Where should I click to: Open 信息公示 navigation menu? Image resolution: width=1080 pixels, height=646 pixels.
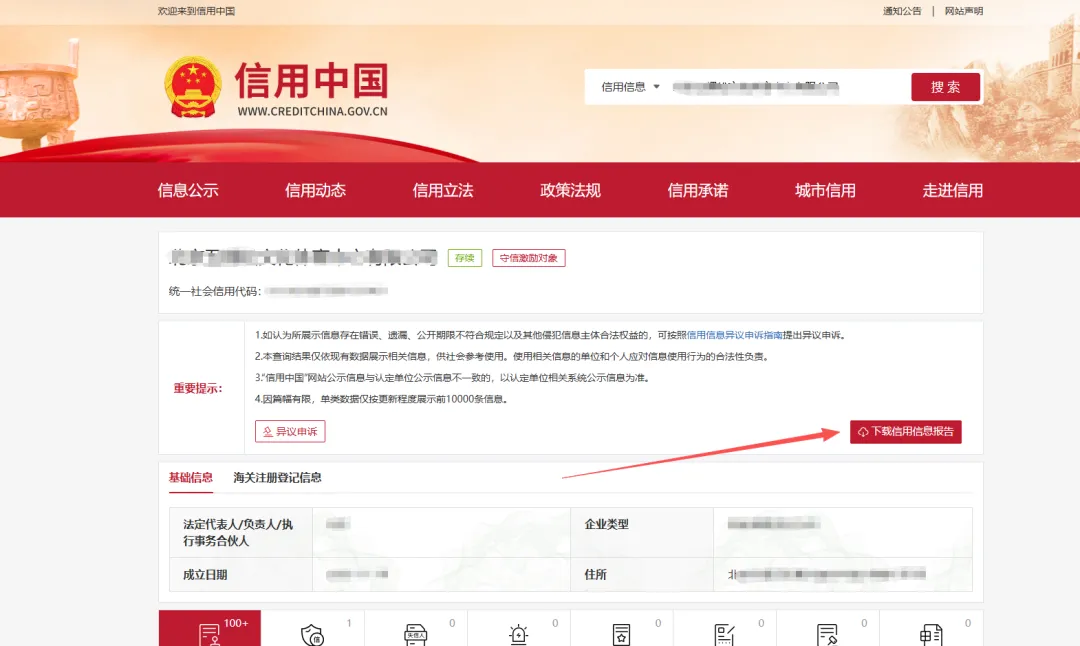click(x=188, y=191)
